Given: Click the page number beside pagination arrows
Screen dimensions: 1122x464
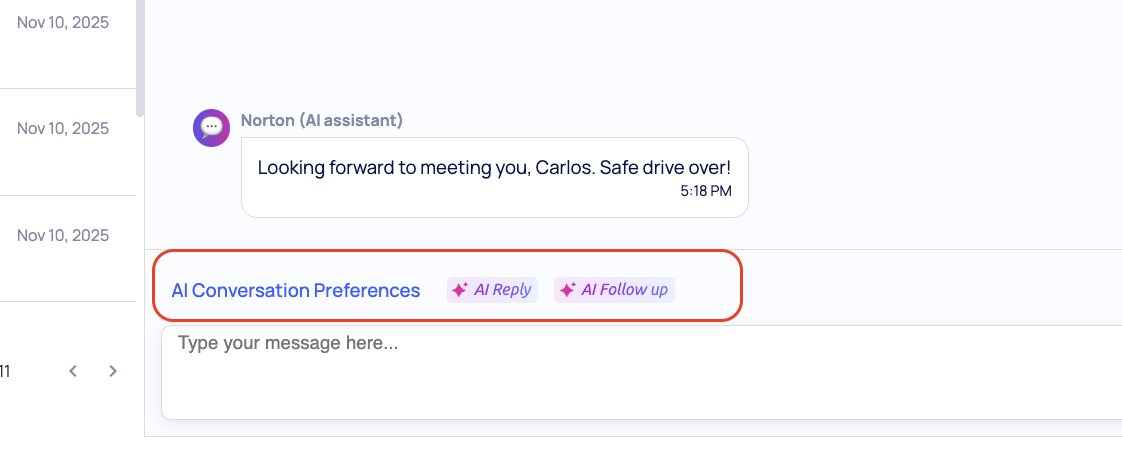Looking at the screenshot, I should click(x=5, y=371).
